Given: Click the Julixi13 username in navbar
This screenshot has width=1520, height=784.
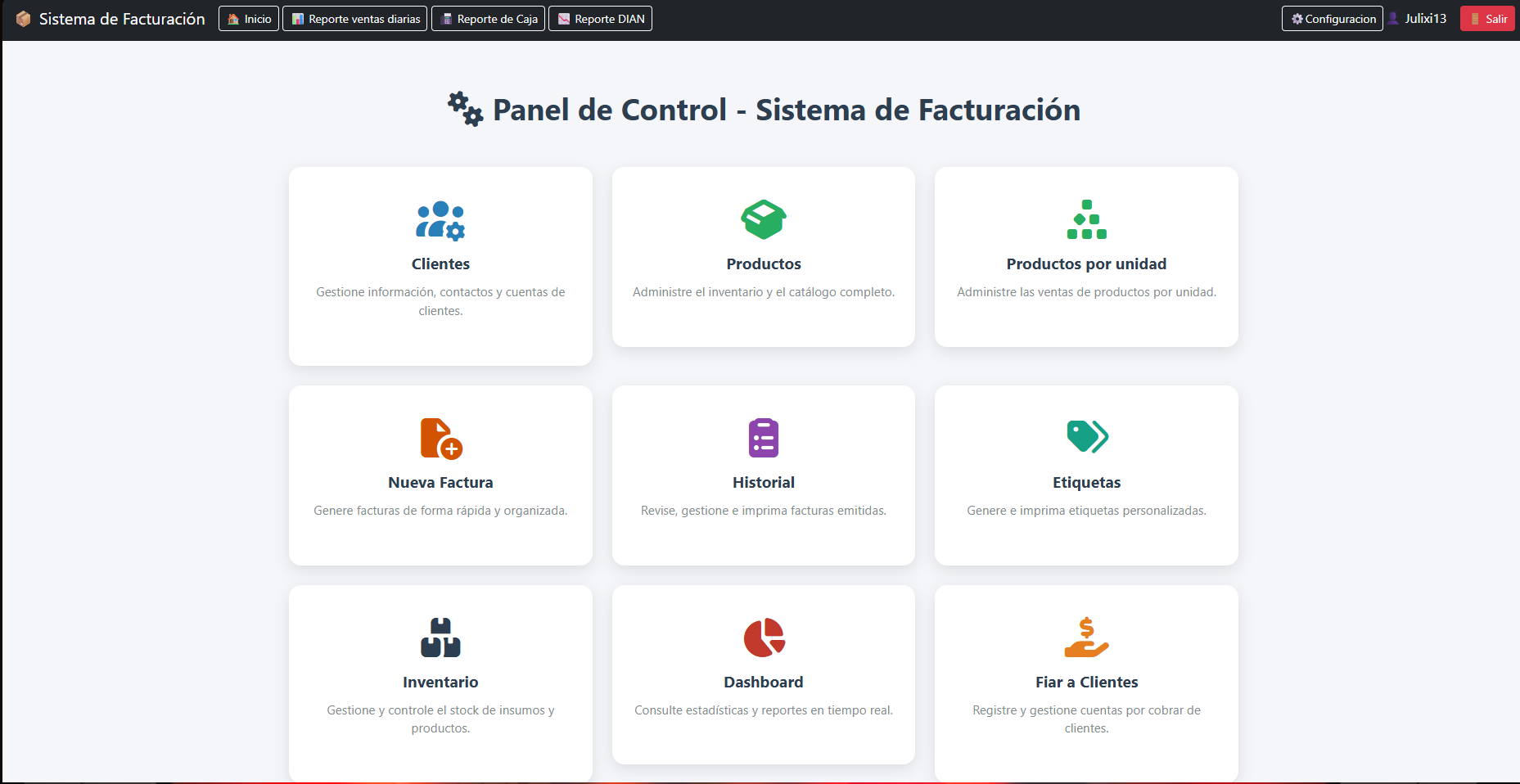Looking at the screenshot, I should point(1425,19).
